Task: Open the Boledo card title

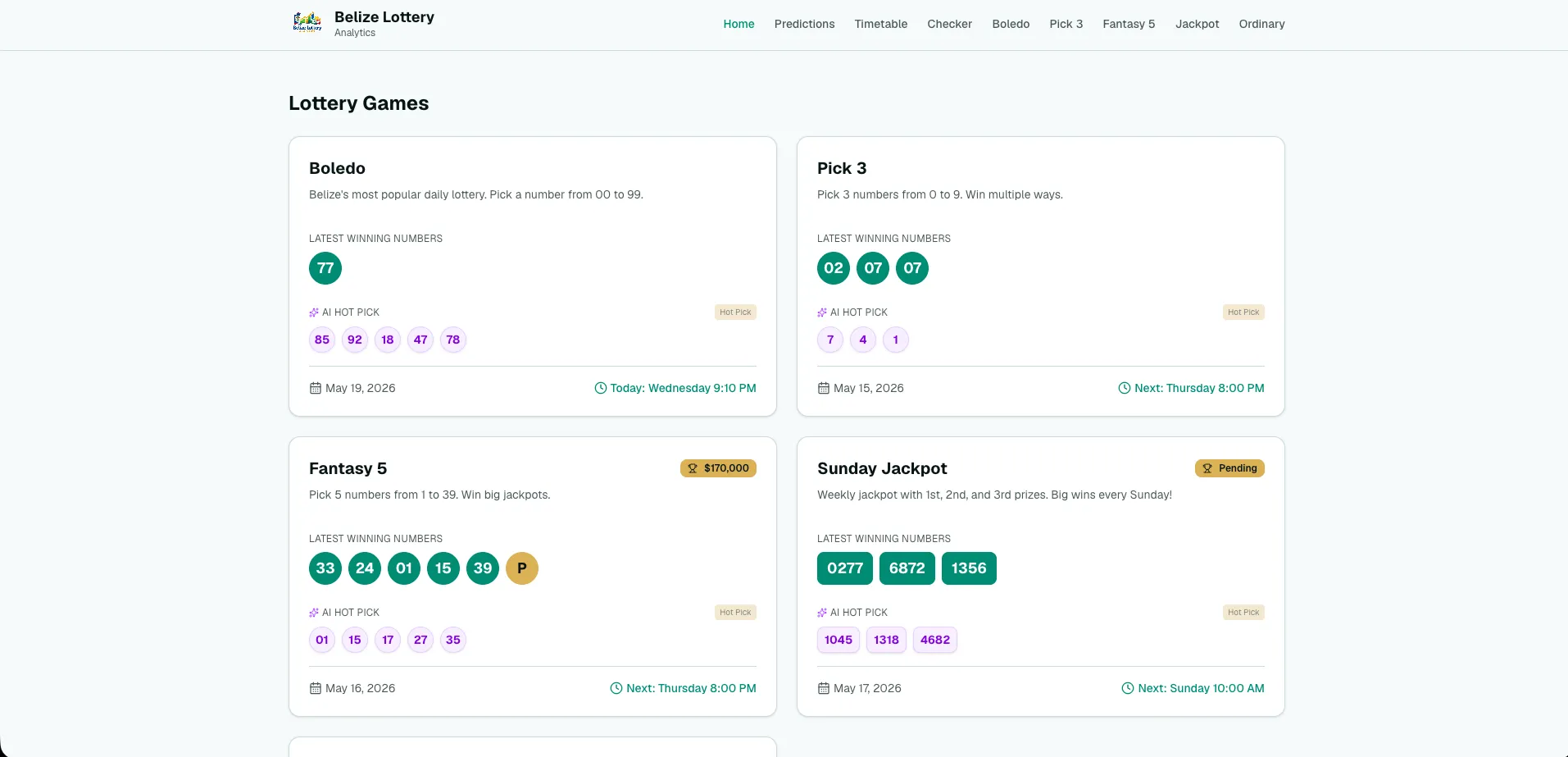Action: pos(337,168)
